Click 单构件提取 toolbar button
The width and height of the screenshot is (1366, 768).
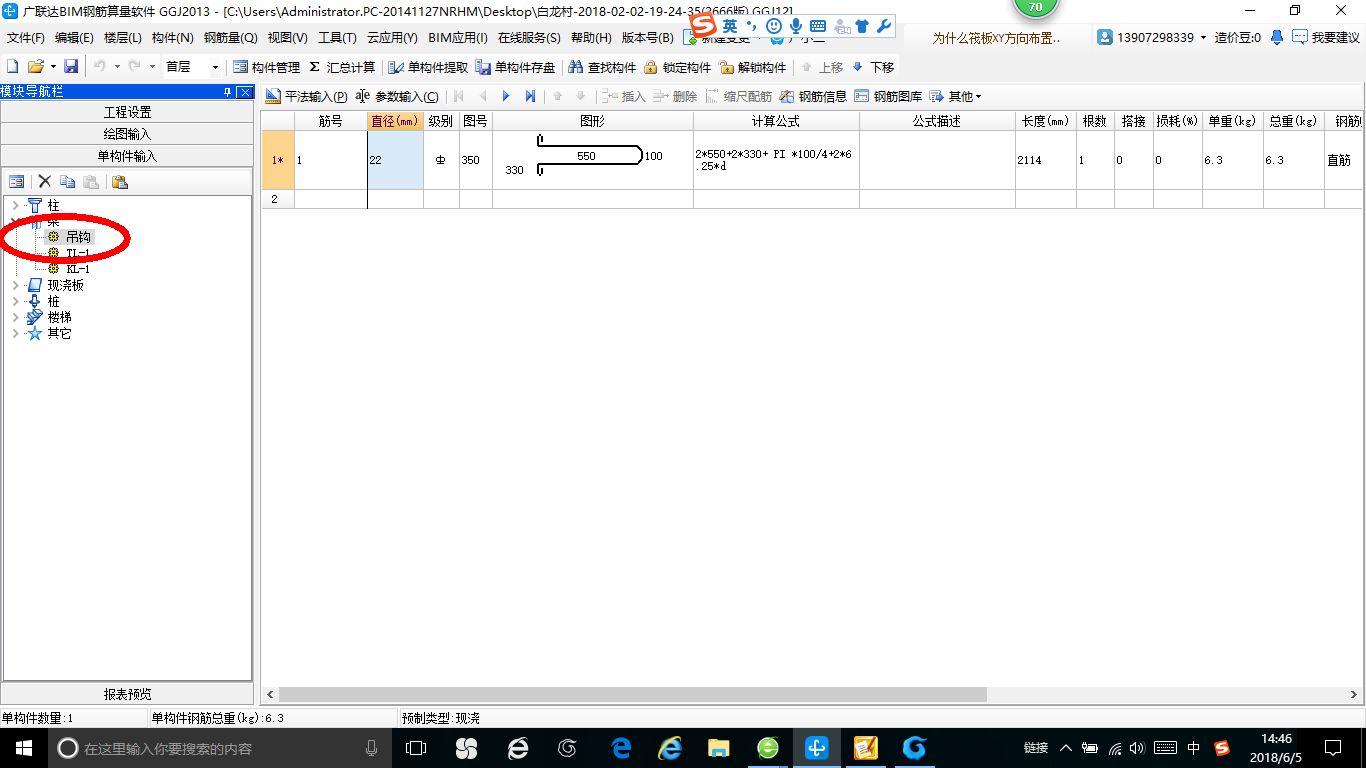click(428, 67)
